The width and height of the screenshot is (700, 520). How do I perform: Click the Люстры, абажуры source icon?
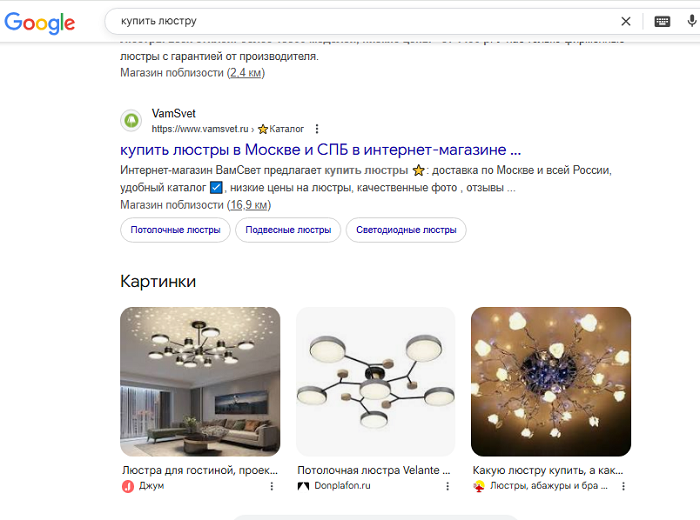pos(479,486)
